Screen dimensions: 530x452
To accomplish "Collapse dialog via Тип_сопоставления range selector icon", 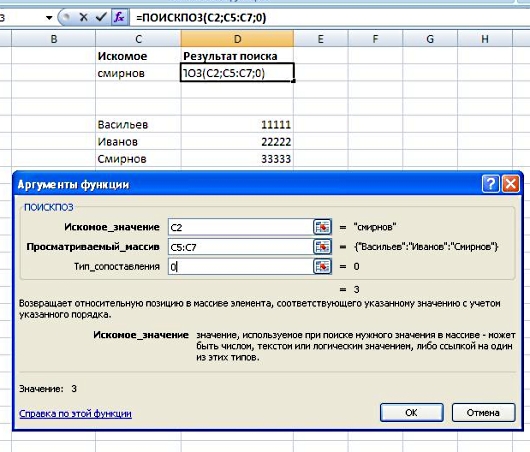I will (x=322, y=266).
